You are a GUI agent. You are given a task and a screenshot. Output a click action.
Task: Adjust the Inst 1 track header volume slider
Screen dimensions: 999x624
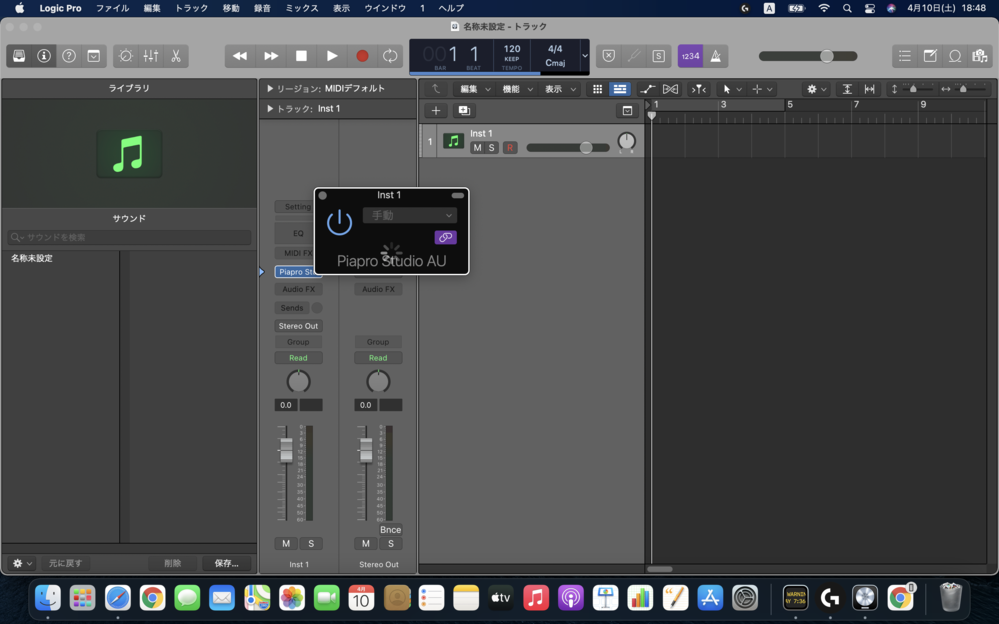click(x=586, y=148)
